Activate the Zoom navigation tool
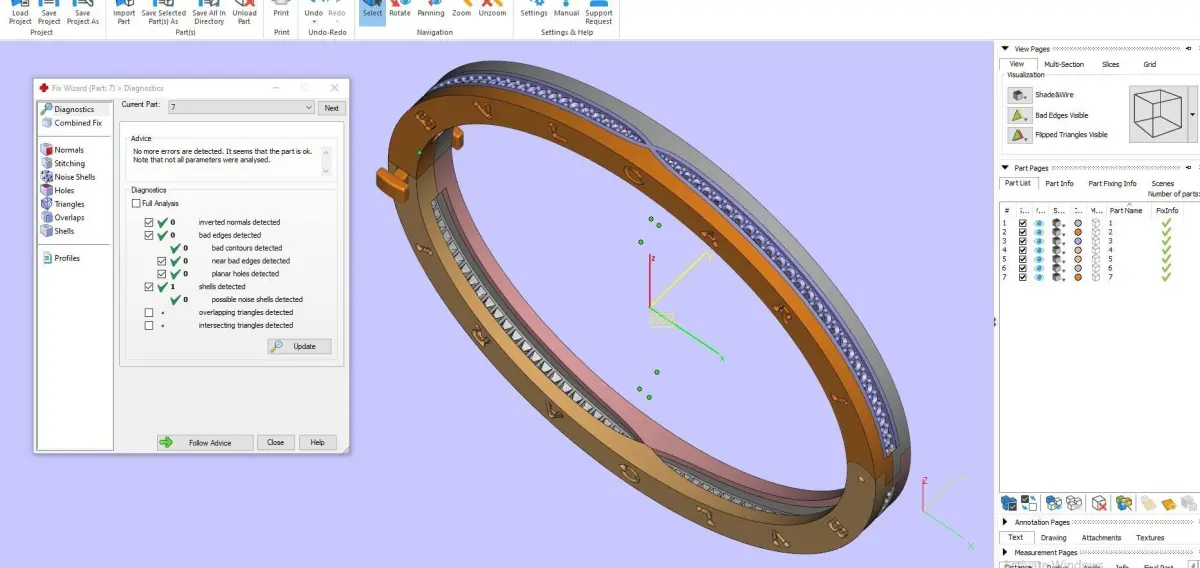Image resolution: width=1200 pixels, height=568 pixels. point(461,10)
